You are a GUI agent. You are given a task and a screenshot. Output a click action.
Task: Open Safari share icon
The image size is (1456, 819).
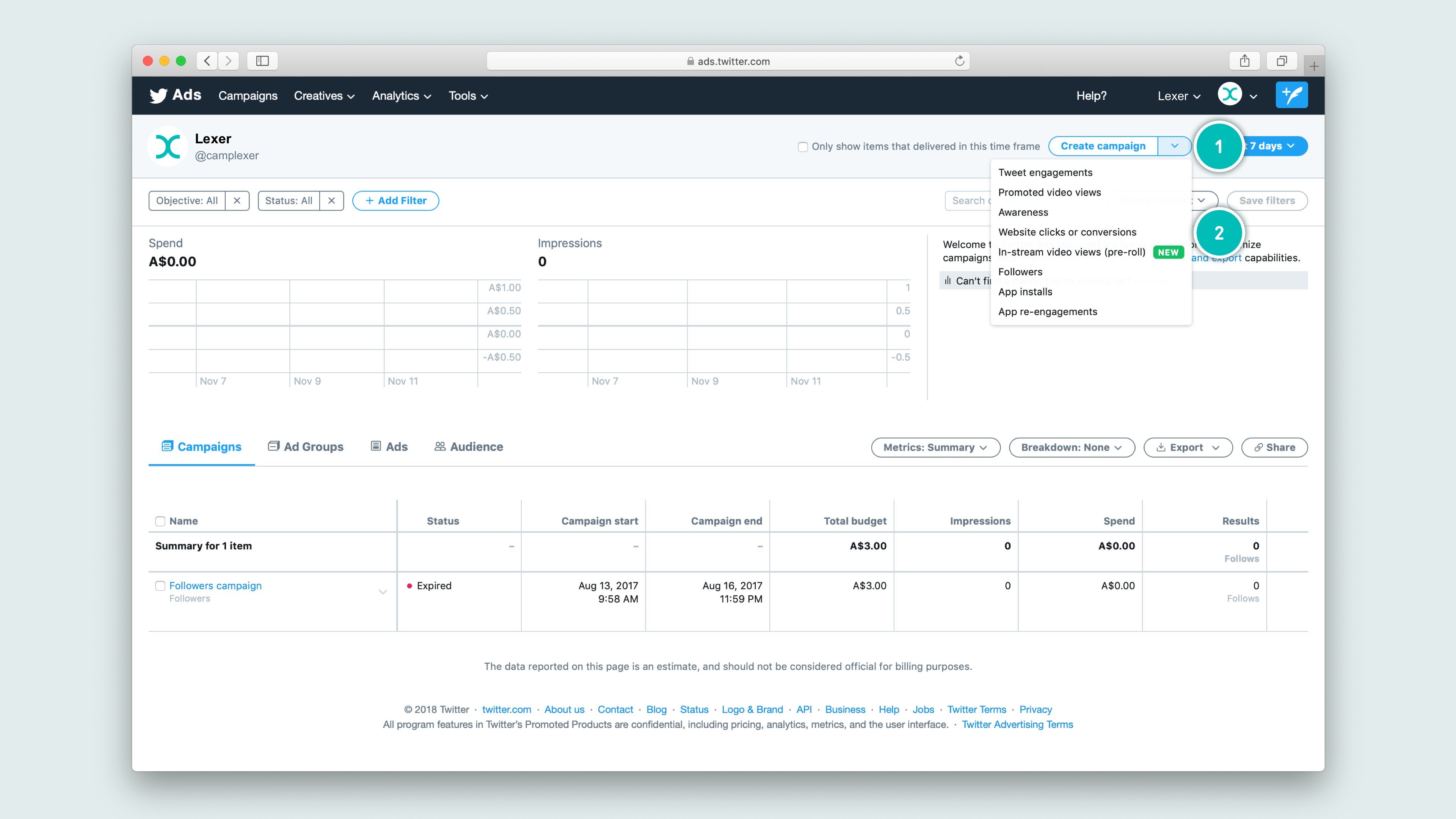point(1244,61)
